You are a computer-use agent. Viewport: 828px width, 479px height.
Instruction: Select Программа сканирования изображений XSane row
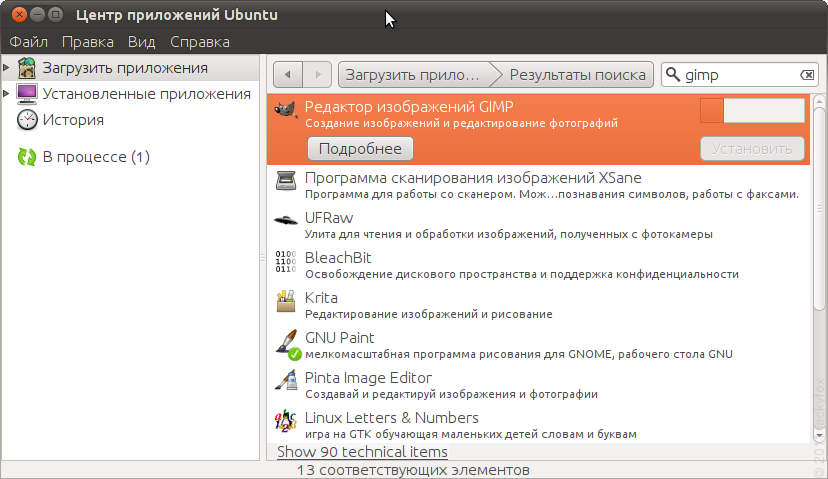coord(538,185)
